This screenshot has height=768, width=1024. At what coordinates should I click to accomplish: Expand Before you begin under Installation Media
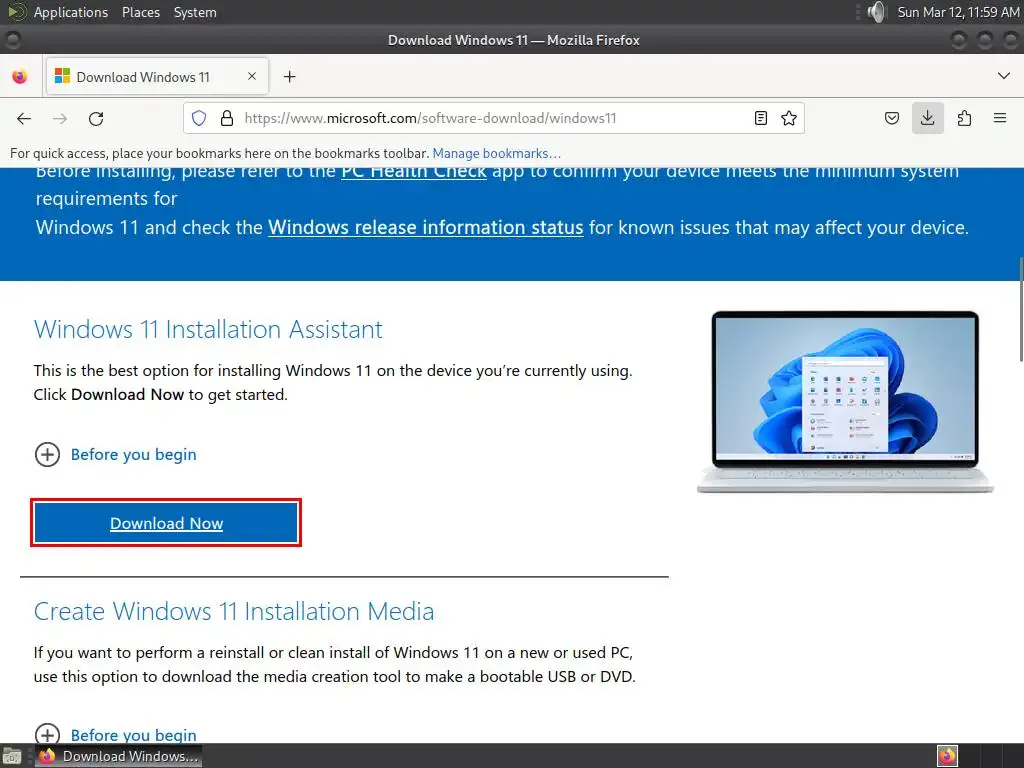[116, 735]
